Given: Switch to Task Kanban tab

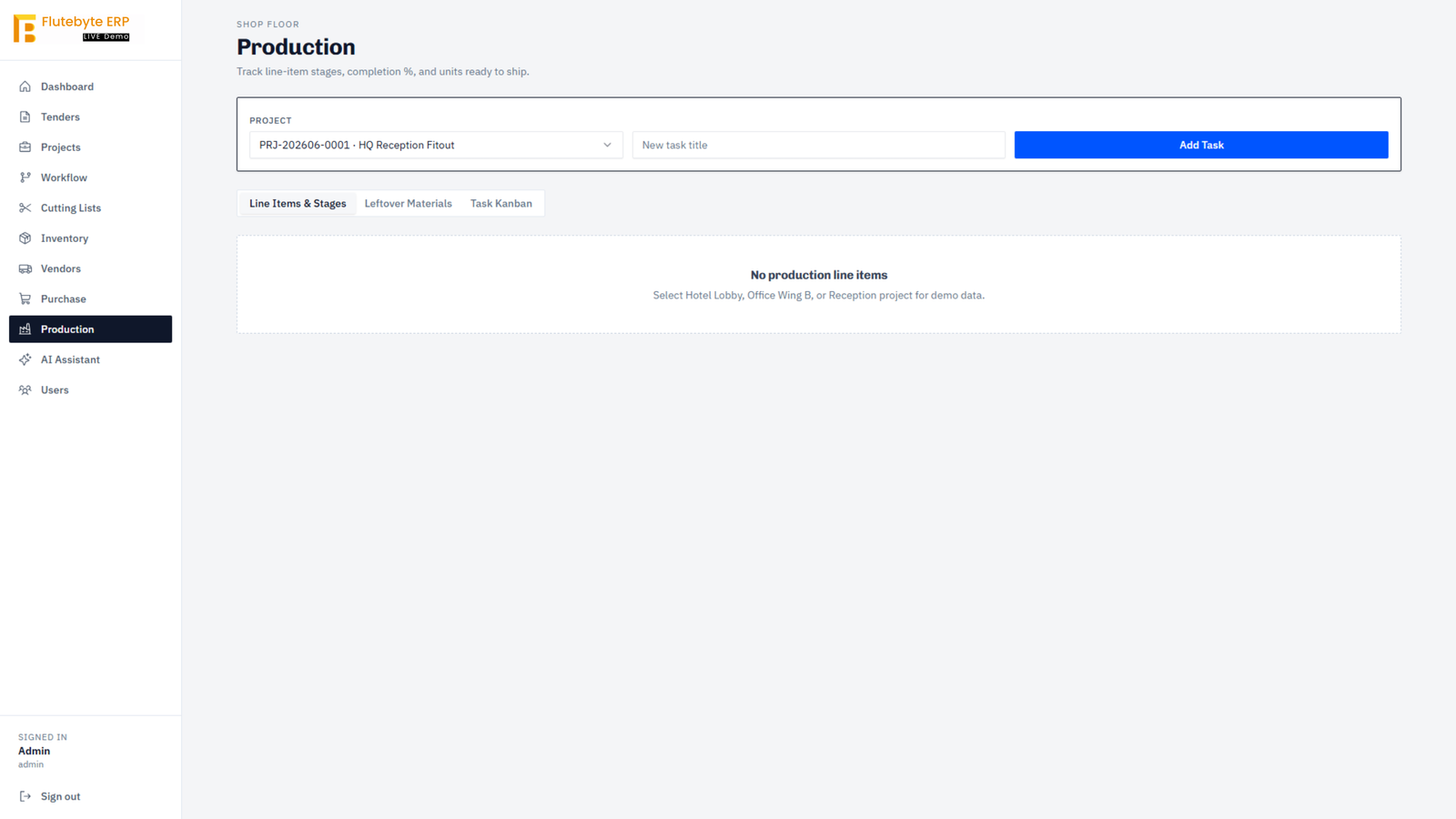Looking at the screenshot, I should 501,204.
